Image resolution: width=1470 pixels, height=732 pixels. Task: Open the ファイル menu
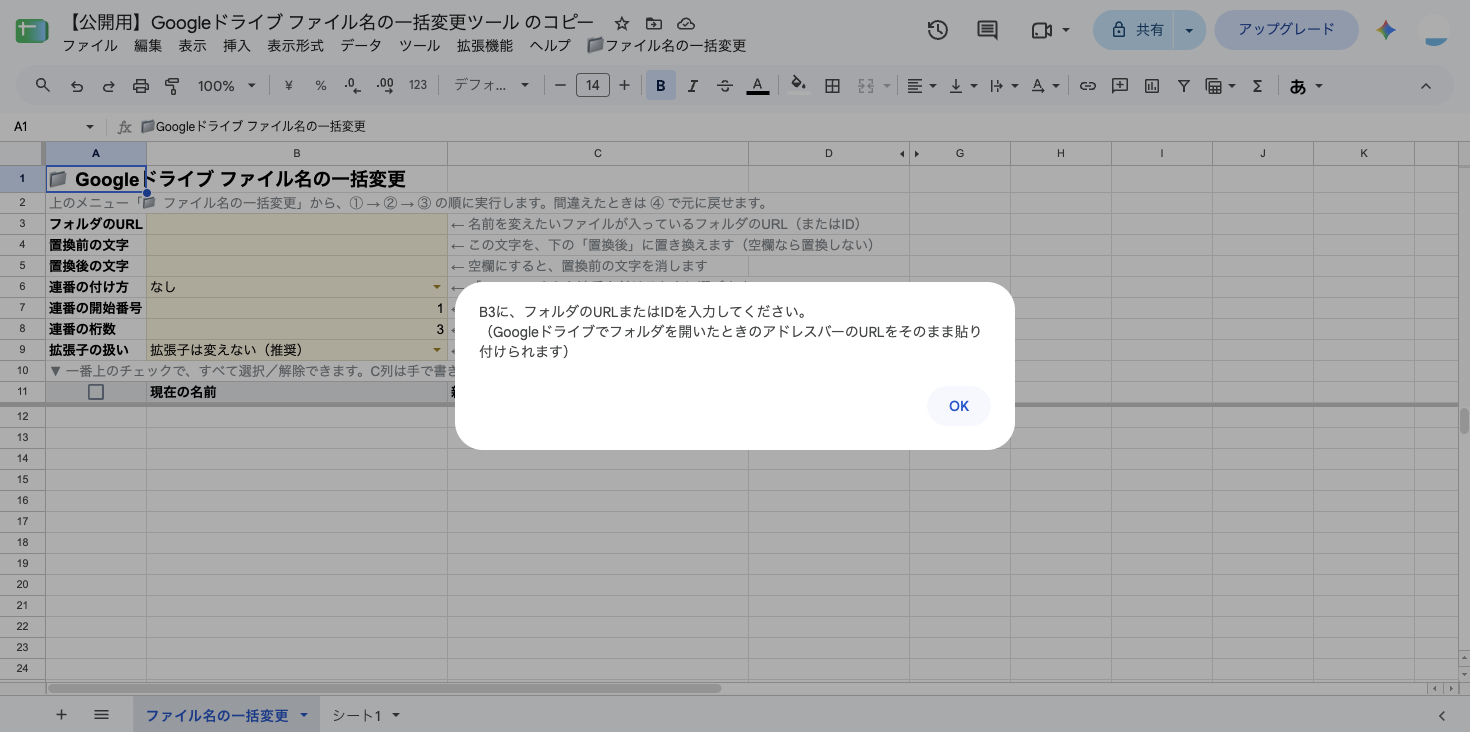pos(90,46)
